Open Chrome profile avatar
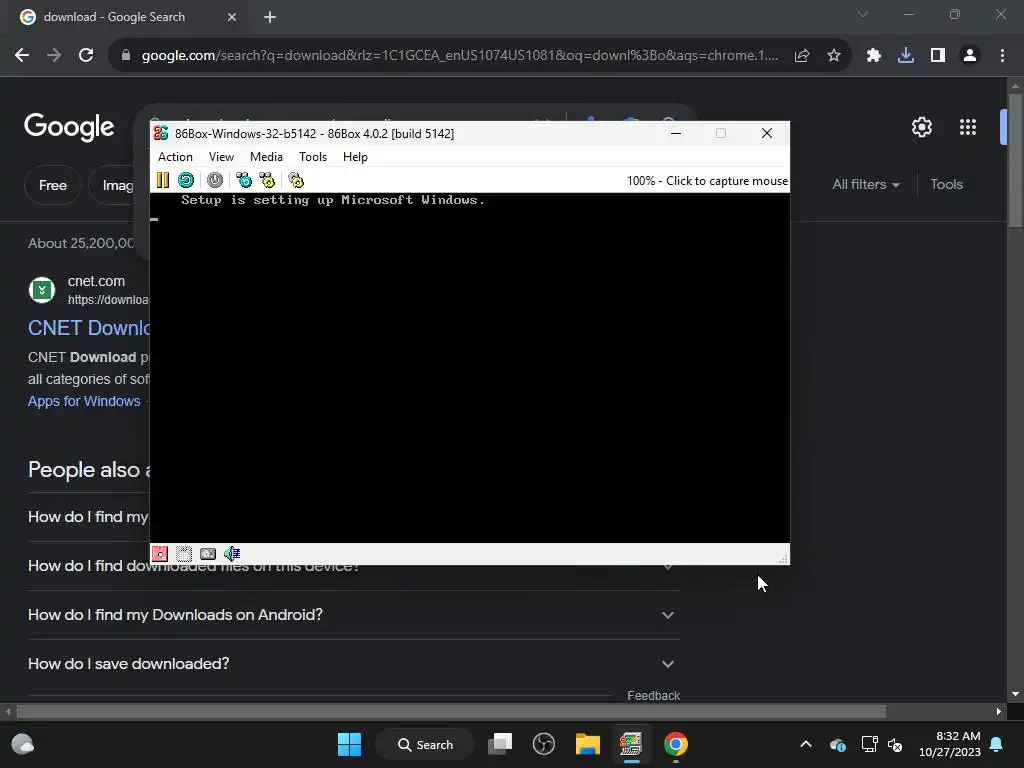The image size is (1024, 768). pyautogui.click(x=970, y=56)
